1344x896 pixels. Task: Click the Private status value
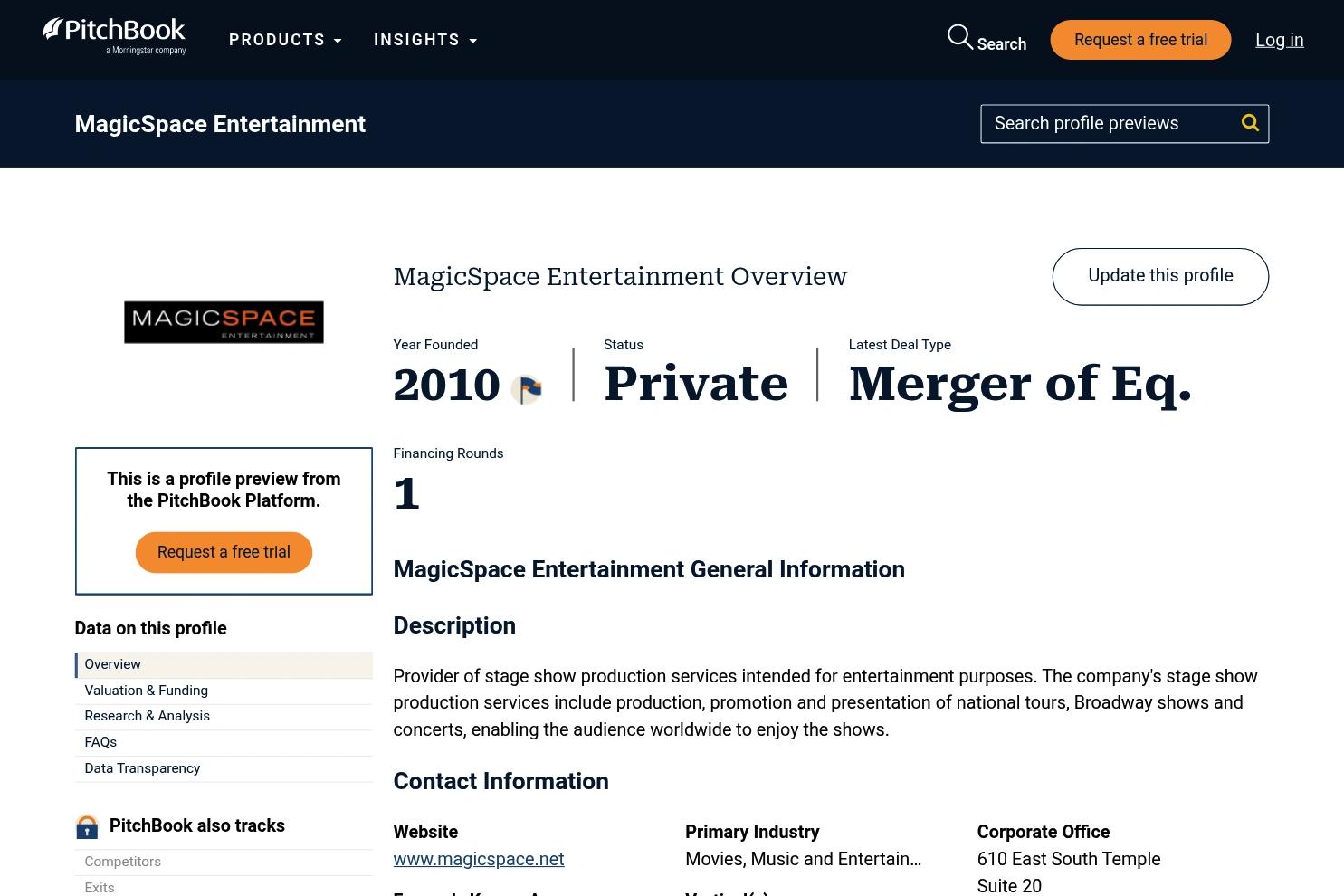point(696,384)
